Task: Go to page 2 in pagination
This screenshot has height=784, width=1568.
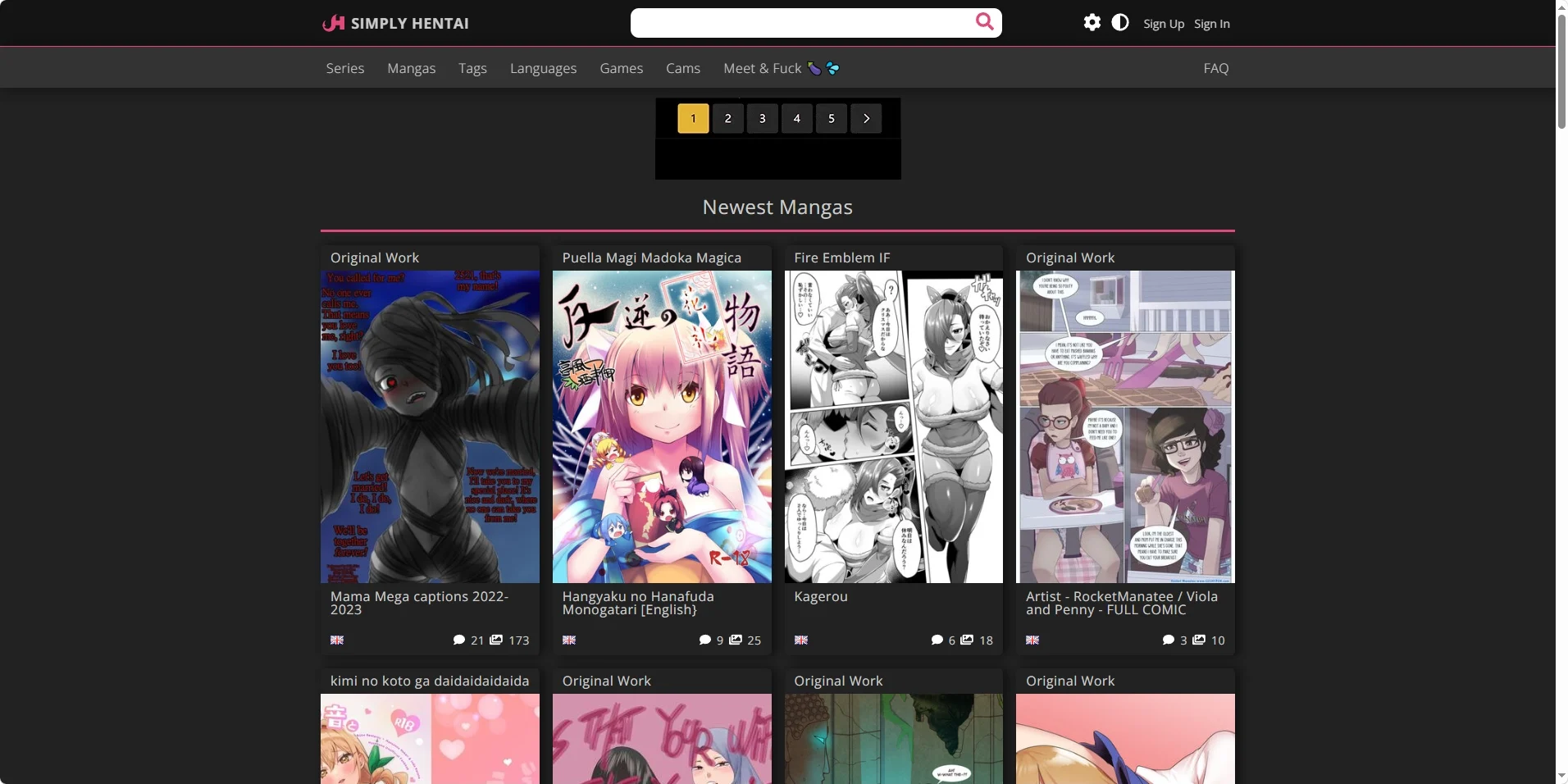Action: [x=727, y=118]
